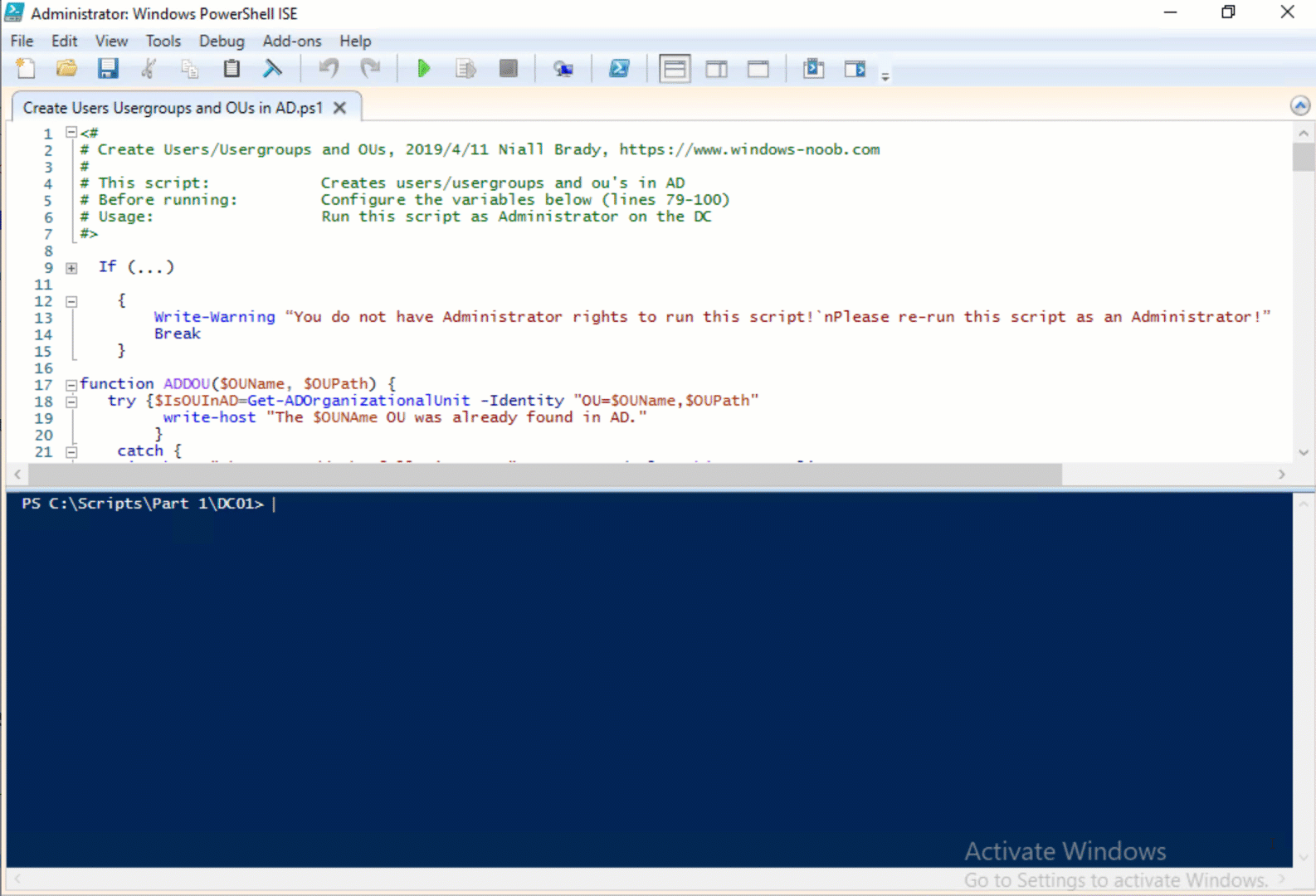The width and height of the screenshot is (1316, 896).
Task: Open toolbar overflow options arrow
Action: 885,76
